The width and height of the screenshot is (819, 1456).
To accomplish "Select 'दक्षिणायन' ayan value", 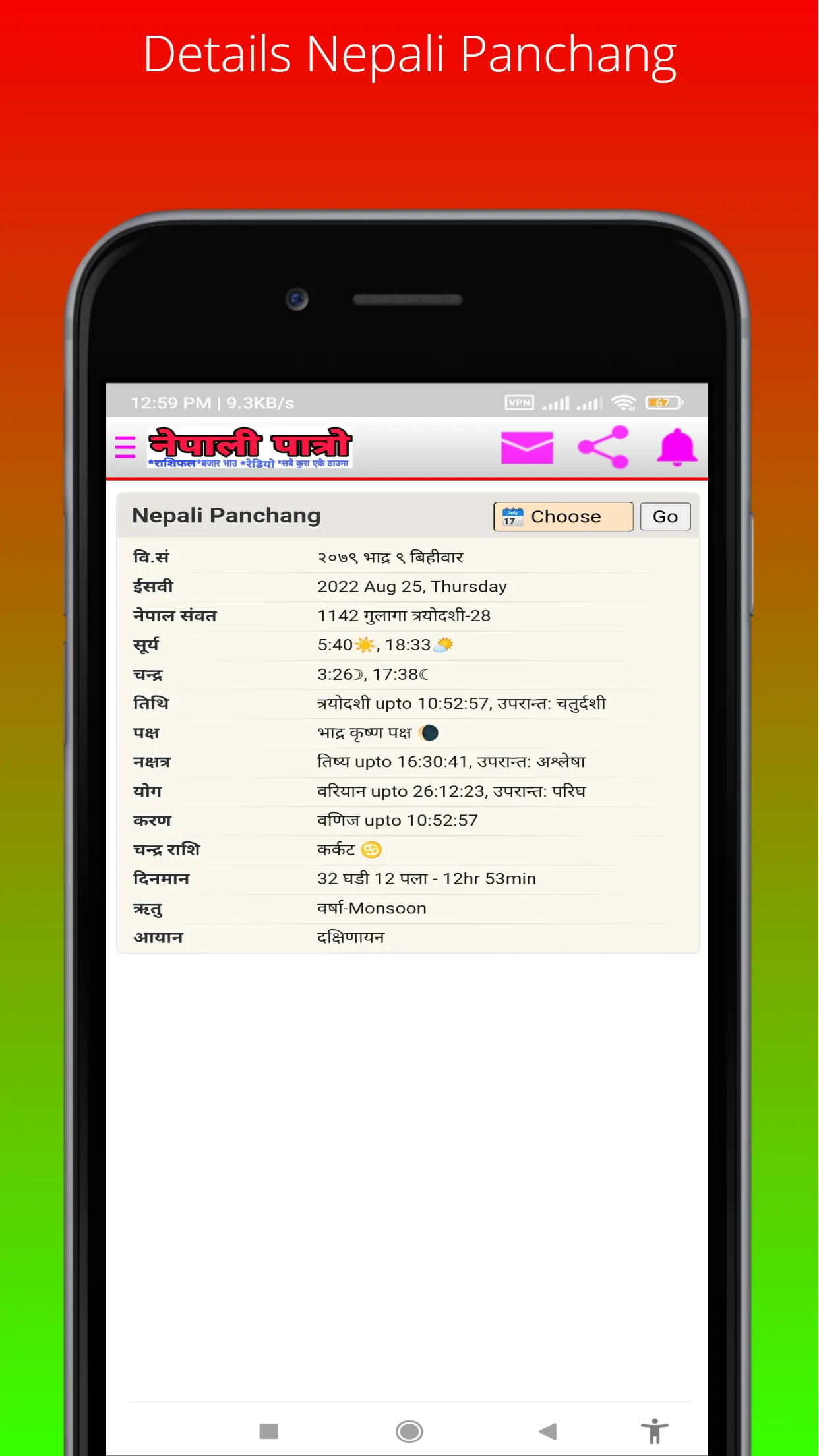I will 351,937.
